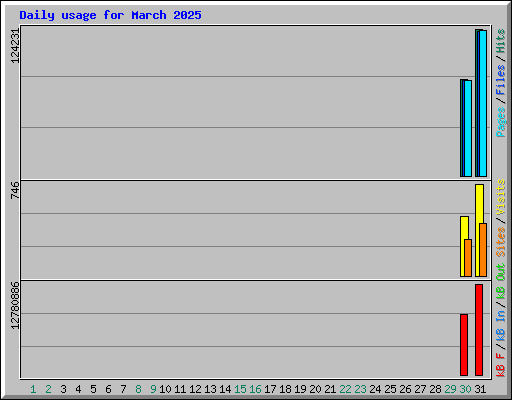Click the Hits legend label

coord(501,41)
